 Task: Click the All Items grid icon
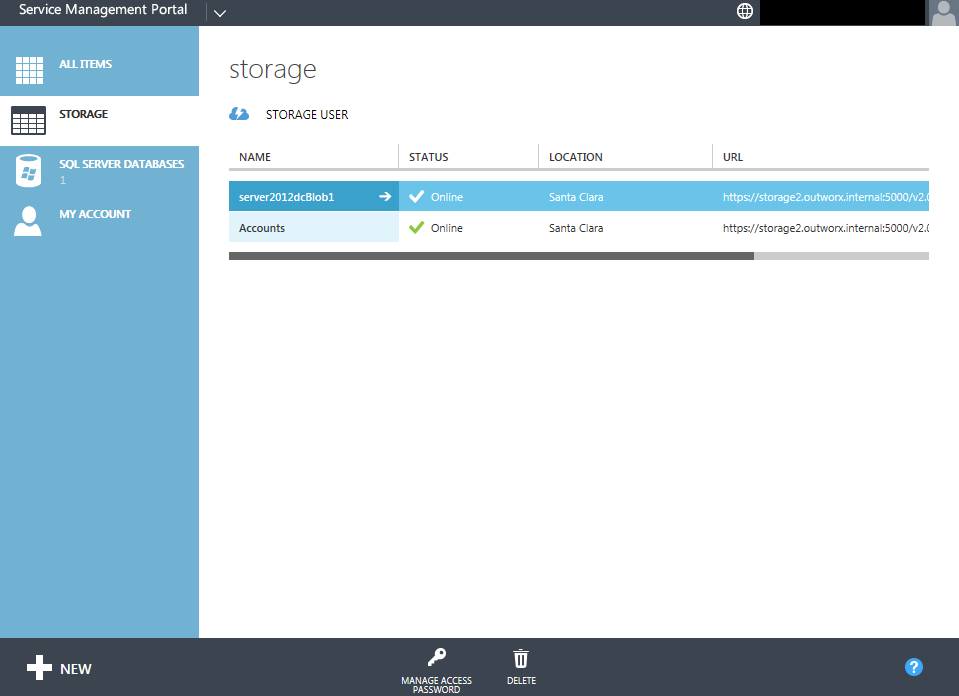(x=29, y=70)
